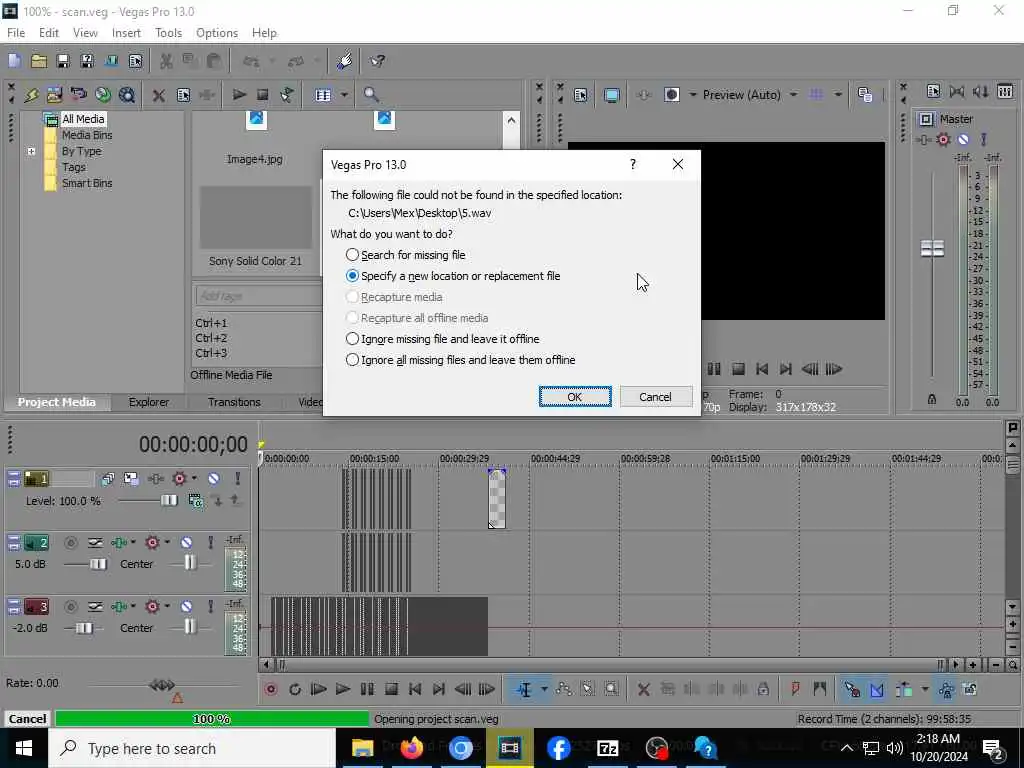Open the Overlays grid dropdown arrow
Image resolution: width=1024 pixels, height=768 pixels.
[x=838, y=95]
